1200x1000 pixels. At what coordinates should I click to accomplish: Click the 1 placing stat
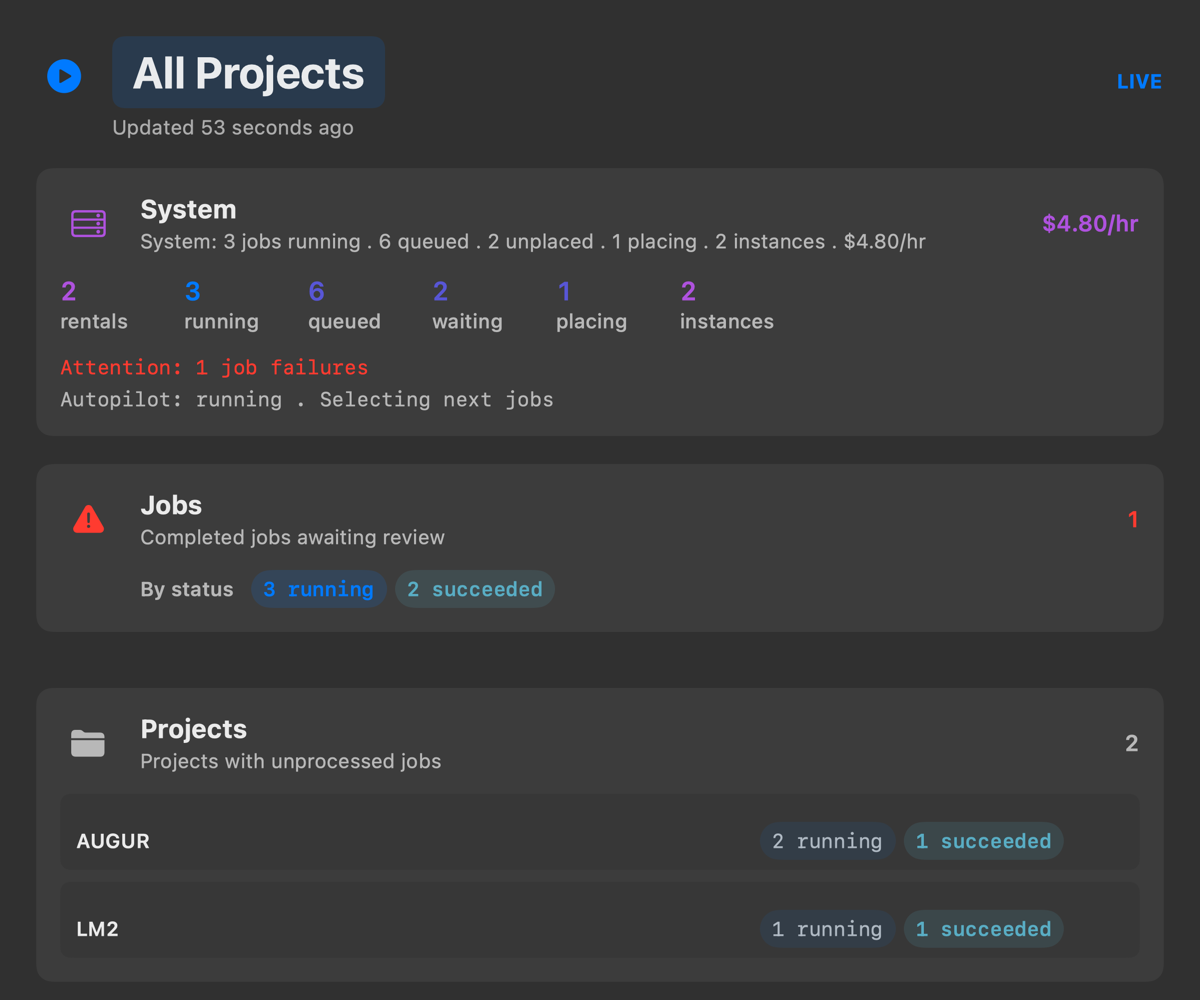click(x=591, y=306)
